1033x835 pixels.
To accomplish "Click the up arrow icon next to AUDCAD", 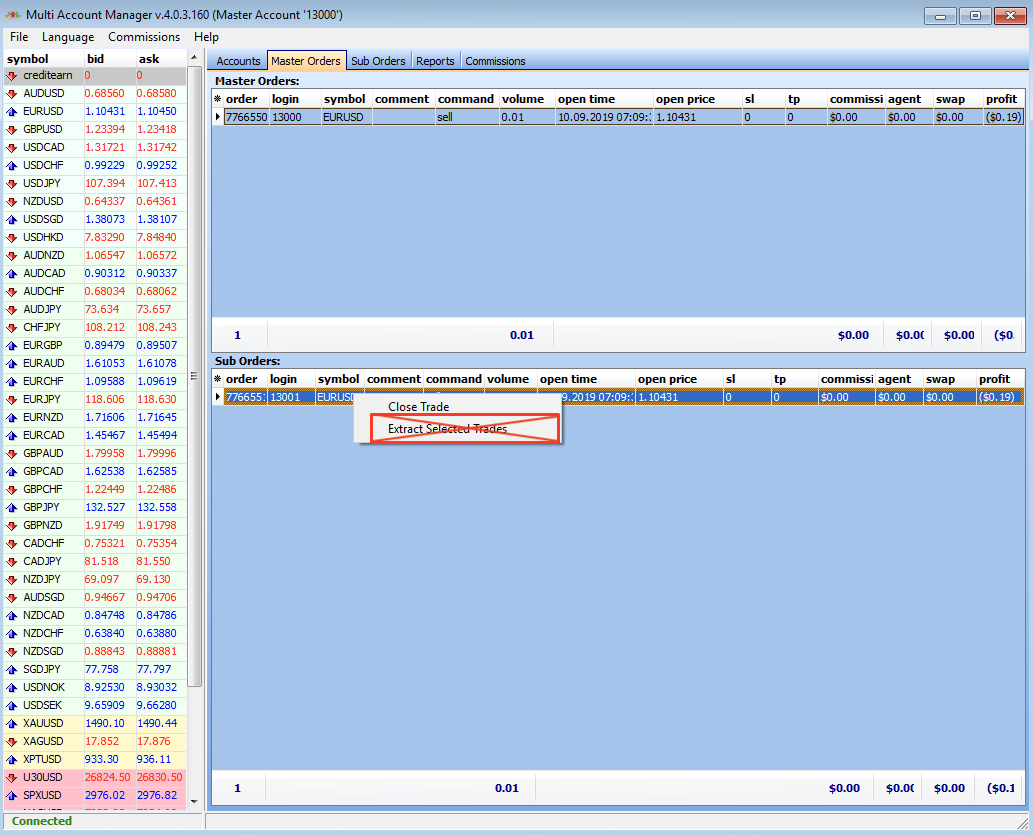I will (x=11, y=274).
